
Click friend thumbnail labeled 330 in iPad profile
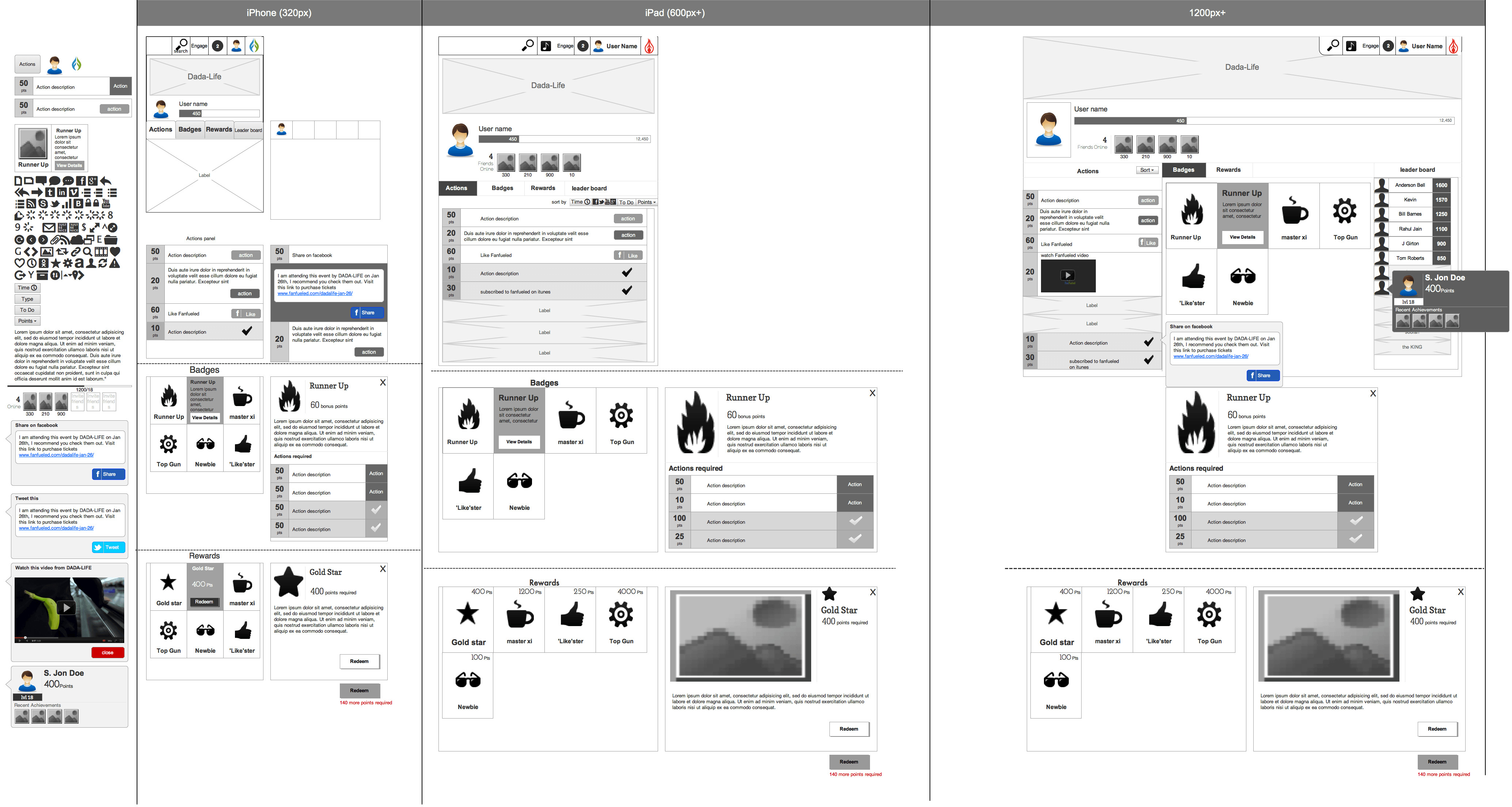506,163
